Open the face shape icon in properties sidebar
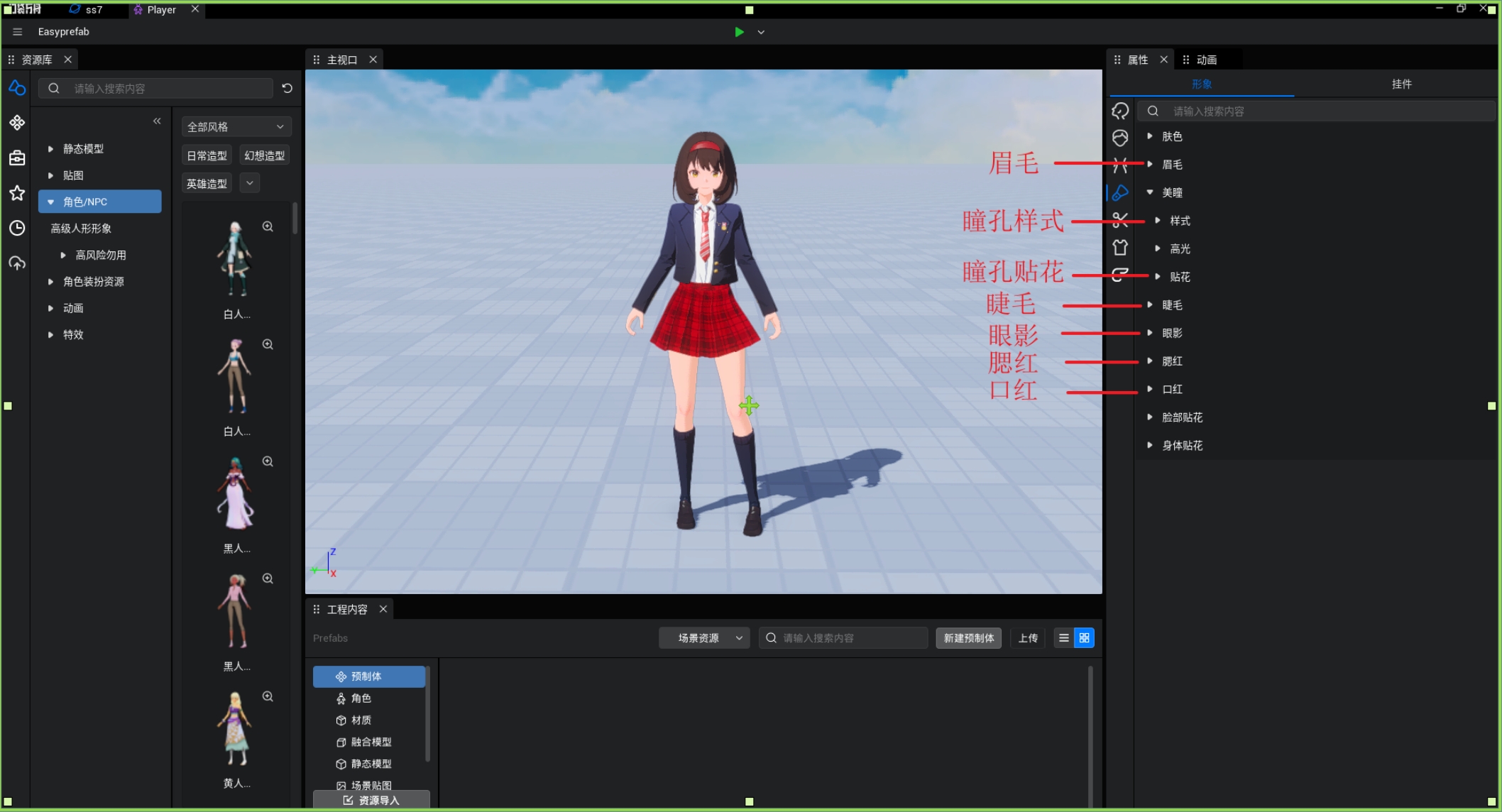Image resolution: width=1502 pixels, height=812 pixels. click(x=1120, y=138)
